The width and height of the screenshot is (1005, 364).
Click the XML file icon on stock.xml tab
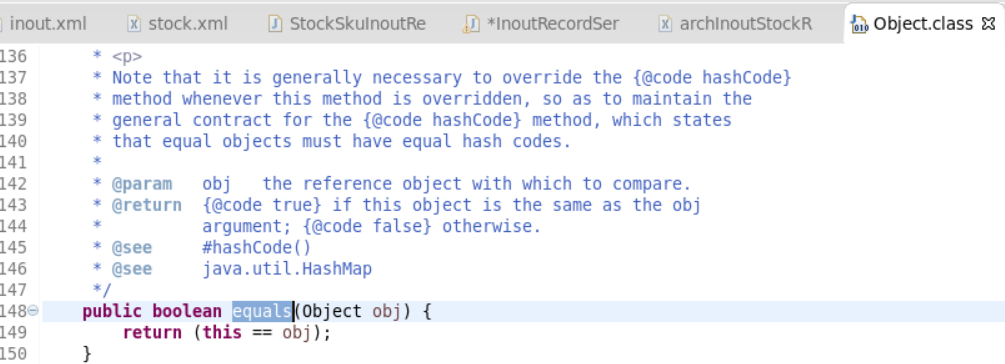[134, 24]
